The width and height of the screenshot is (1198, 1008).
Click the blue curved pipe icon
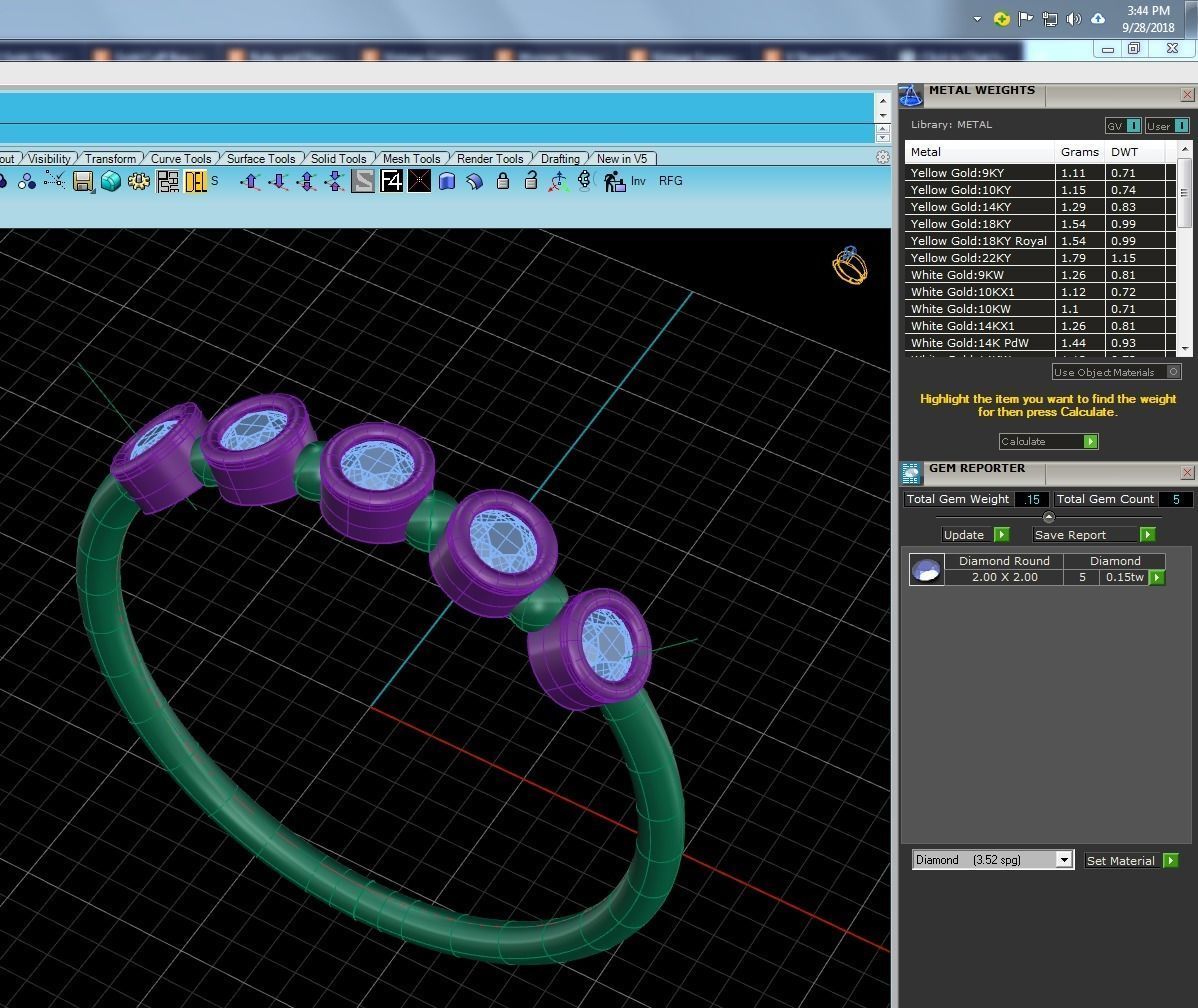click(x=474, y=181)
